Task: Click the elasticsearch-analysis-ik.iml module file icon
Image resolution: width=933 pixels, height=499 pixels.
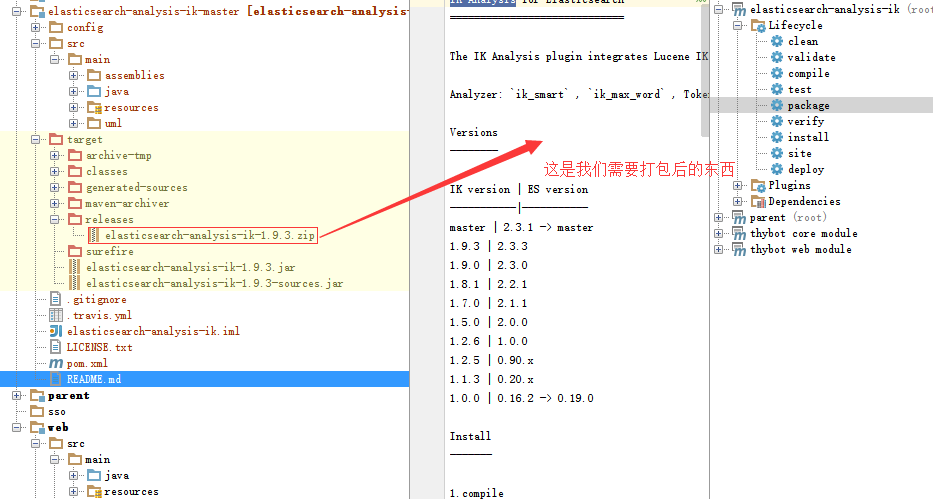Action: (56, 331)
